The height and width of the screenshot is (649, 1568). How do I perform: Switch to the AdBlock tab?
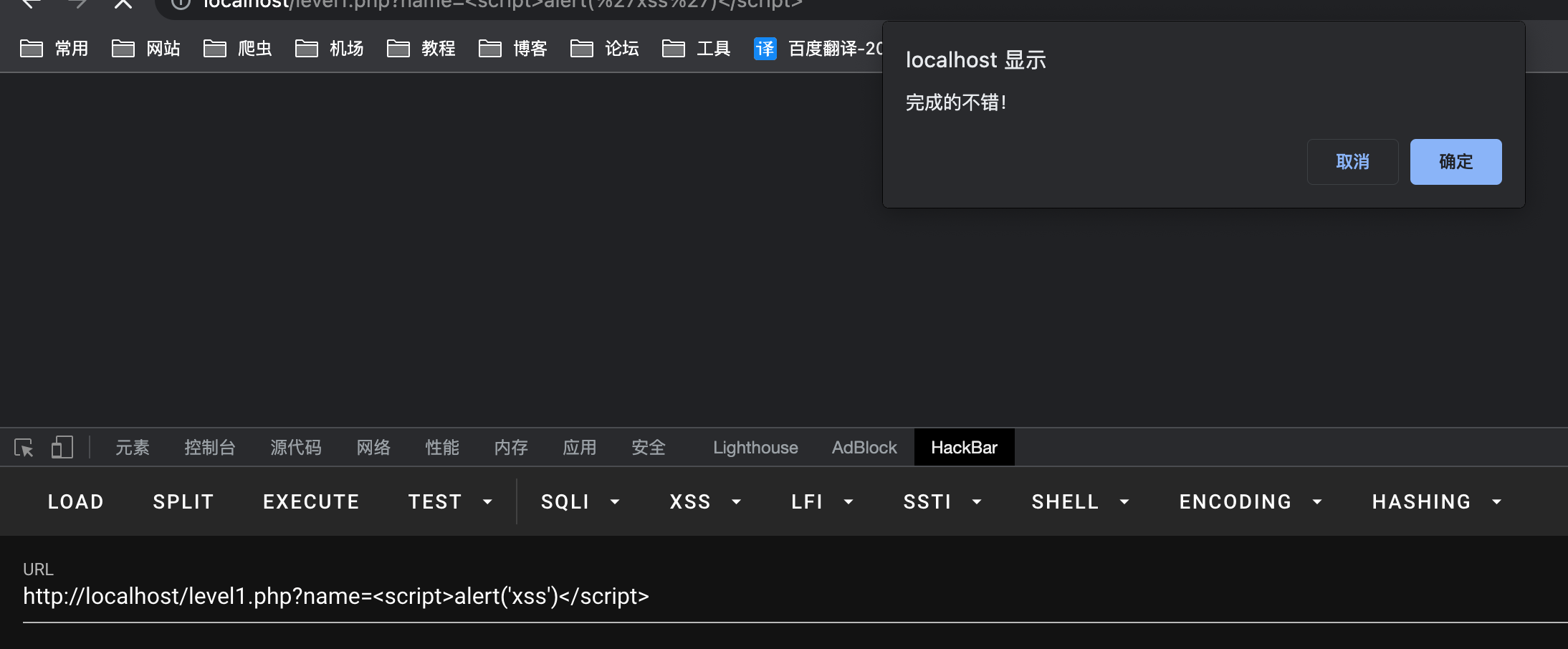[864, 448]
